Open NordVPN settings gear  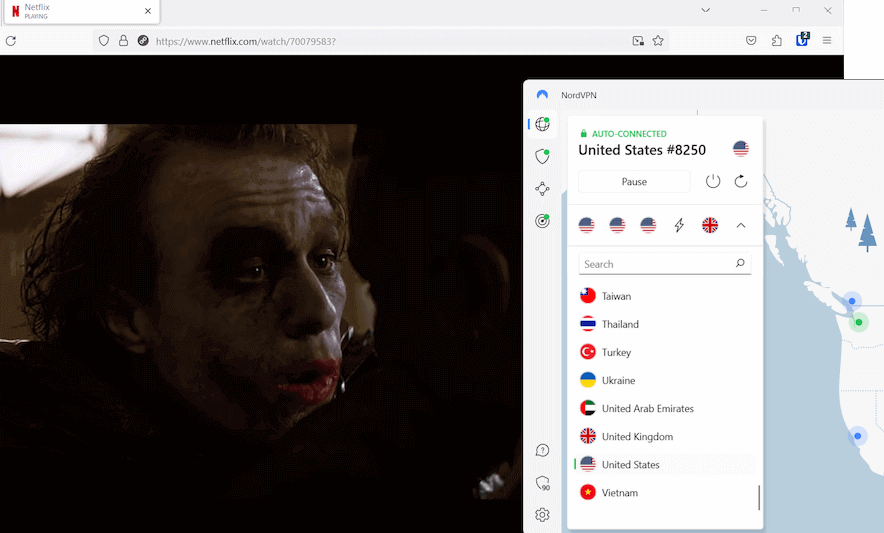pos(542,515)
